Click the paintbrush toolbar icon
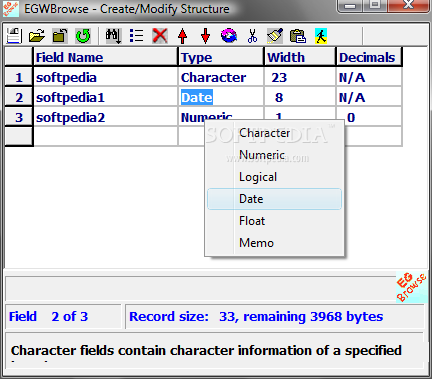 click(x=275, y=35)
